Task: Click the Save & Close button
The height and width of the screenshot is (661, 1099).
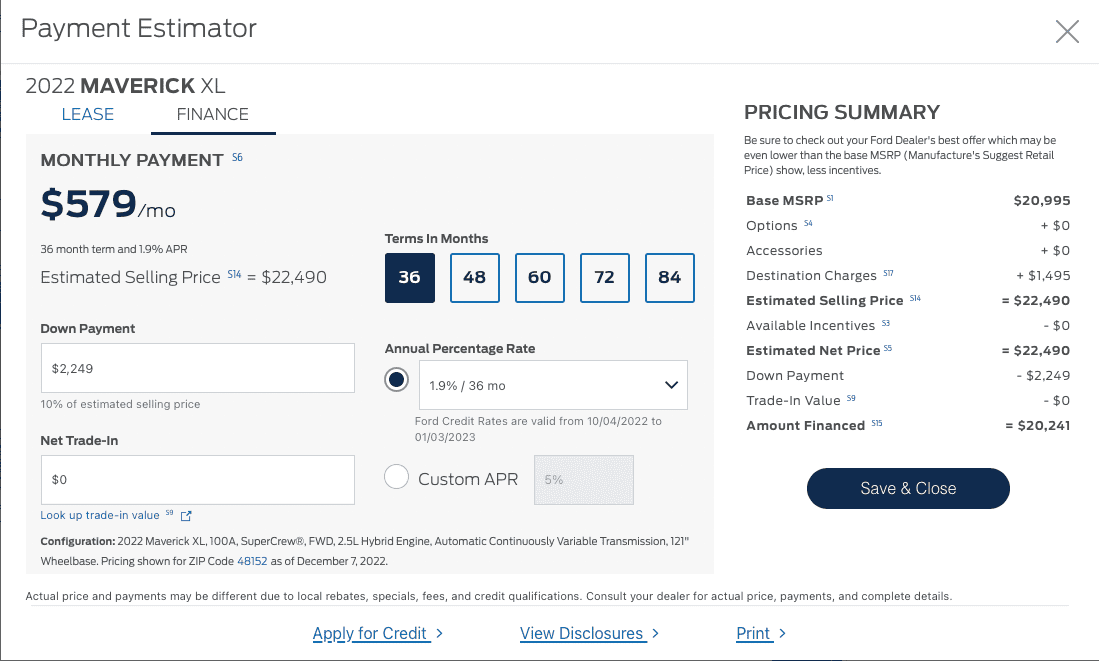Action: point(908,489)
